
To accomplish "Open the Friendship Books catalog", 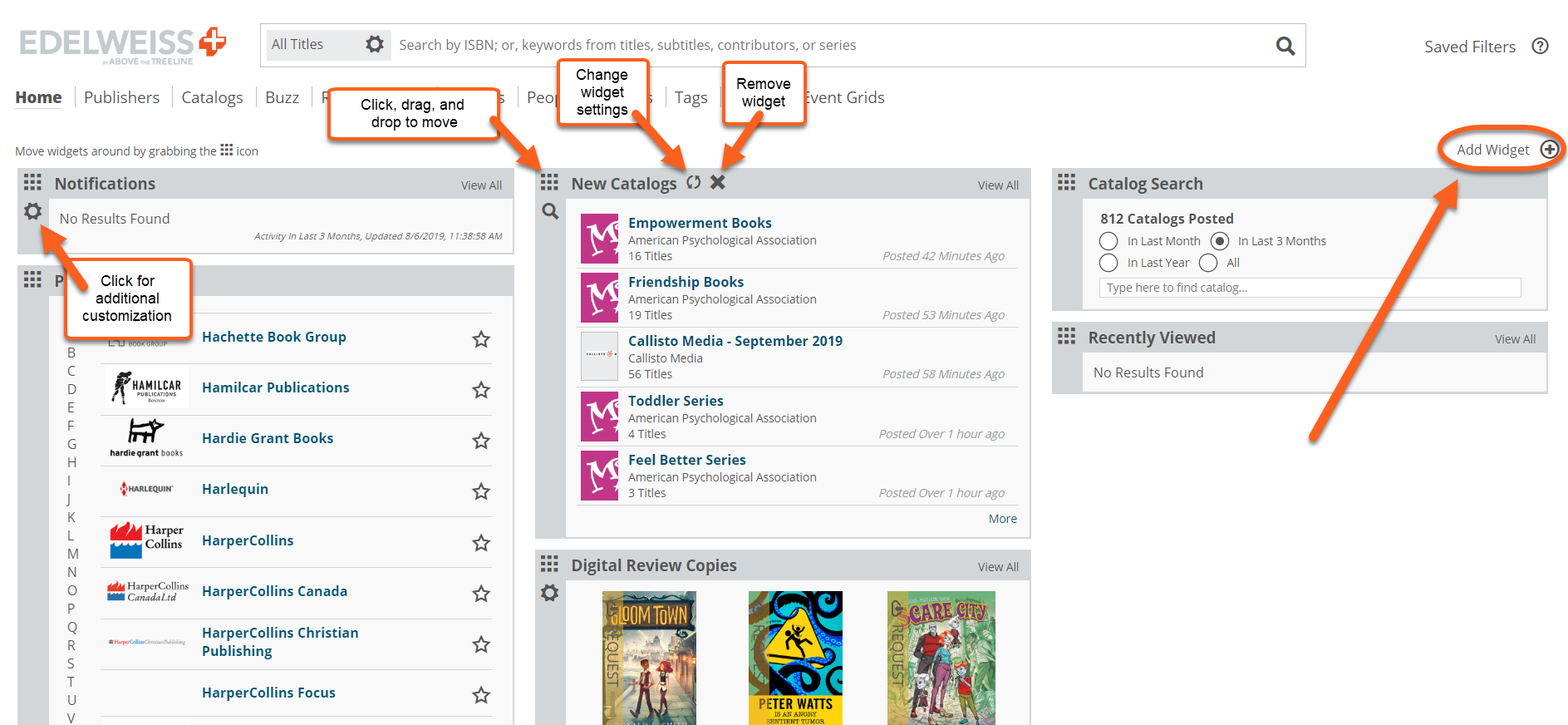I will (x=686, y=282).
